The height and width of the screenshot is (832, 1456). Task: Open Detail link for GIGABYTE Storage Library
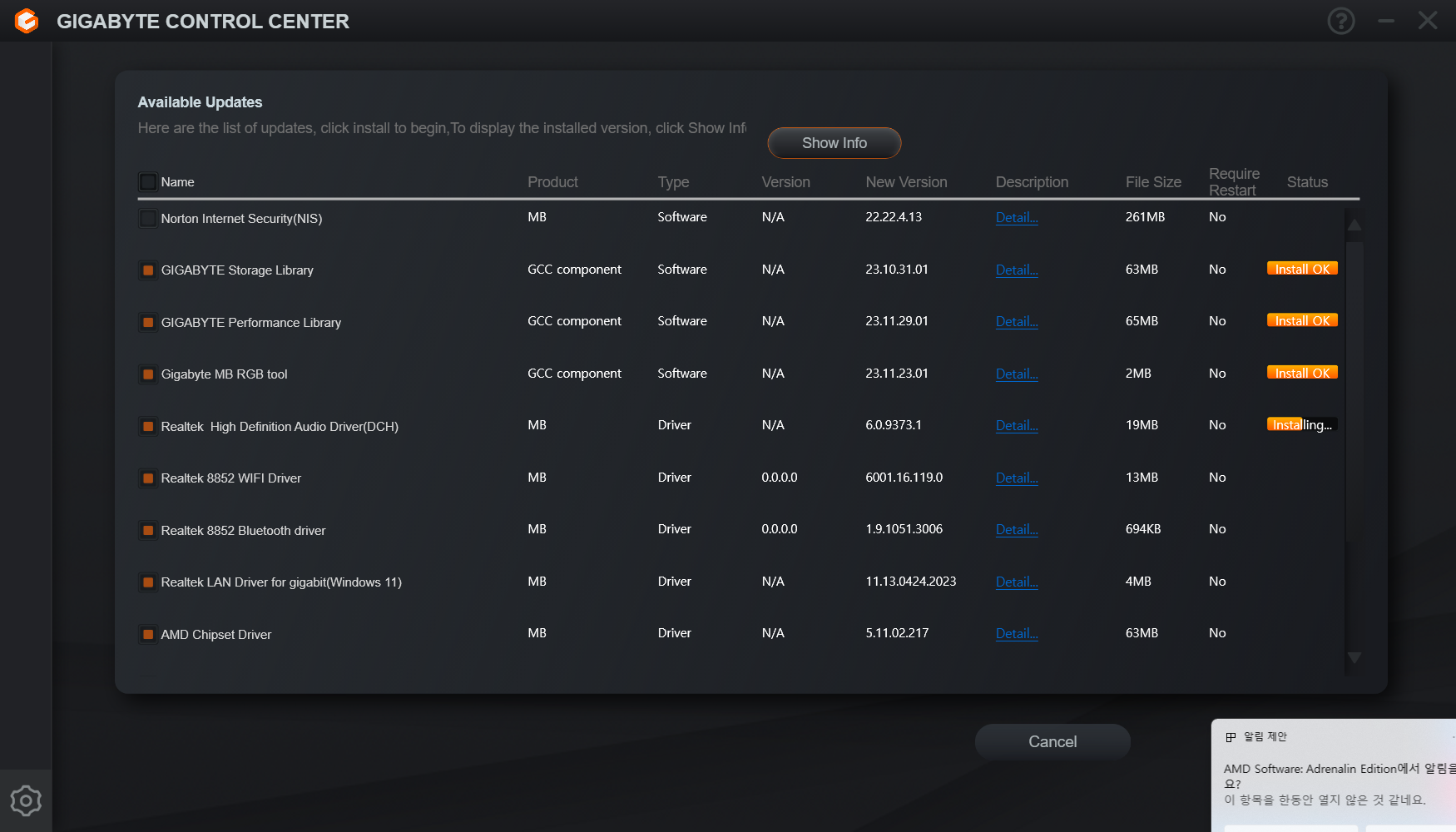point(1017,270)
